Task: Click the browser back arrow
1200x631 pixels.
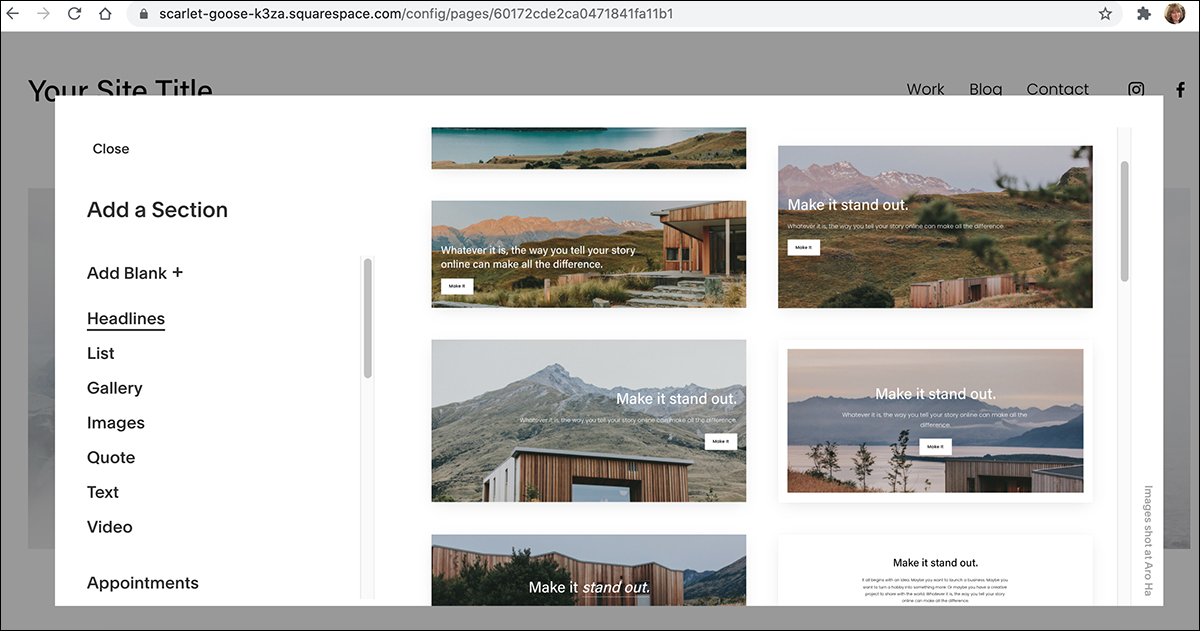Action: [13, 14]
